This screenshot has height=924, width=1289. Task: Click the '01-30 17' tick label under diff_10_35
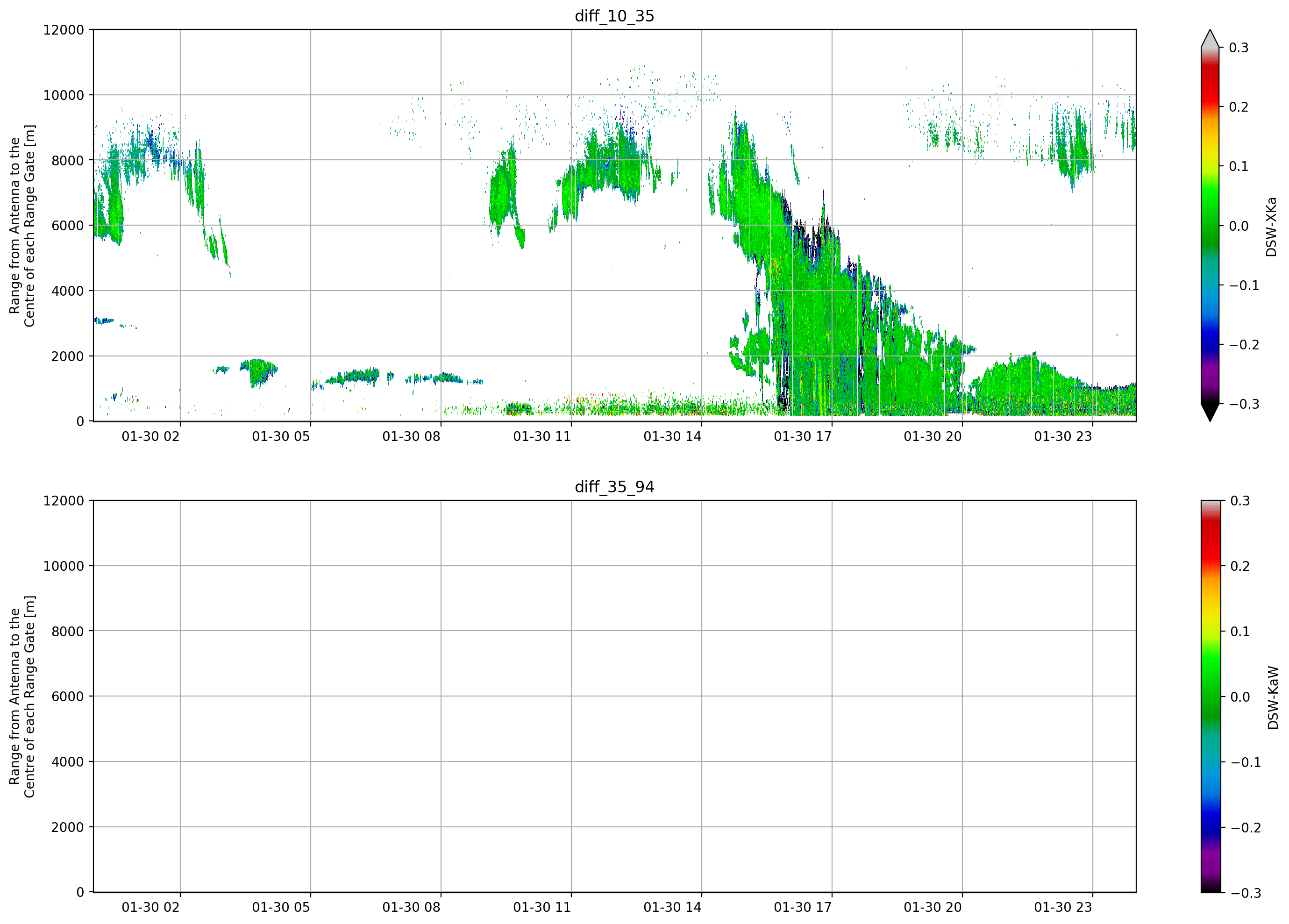point(803,436)
